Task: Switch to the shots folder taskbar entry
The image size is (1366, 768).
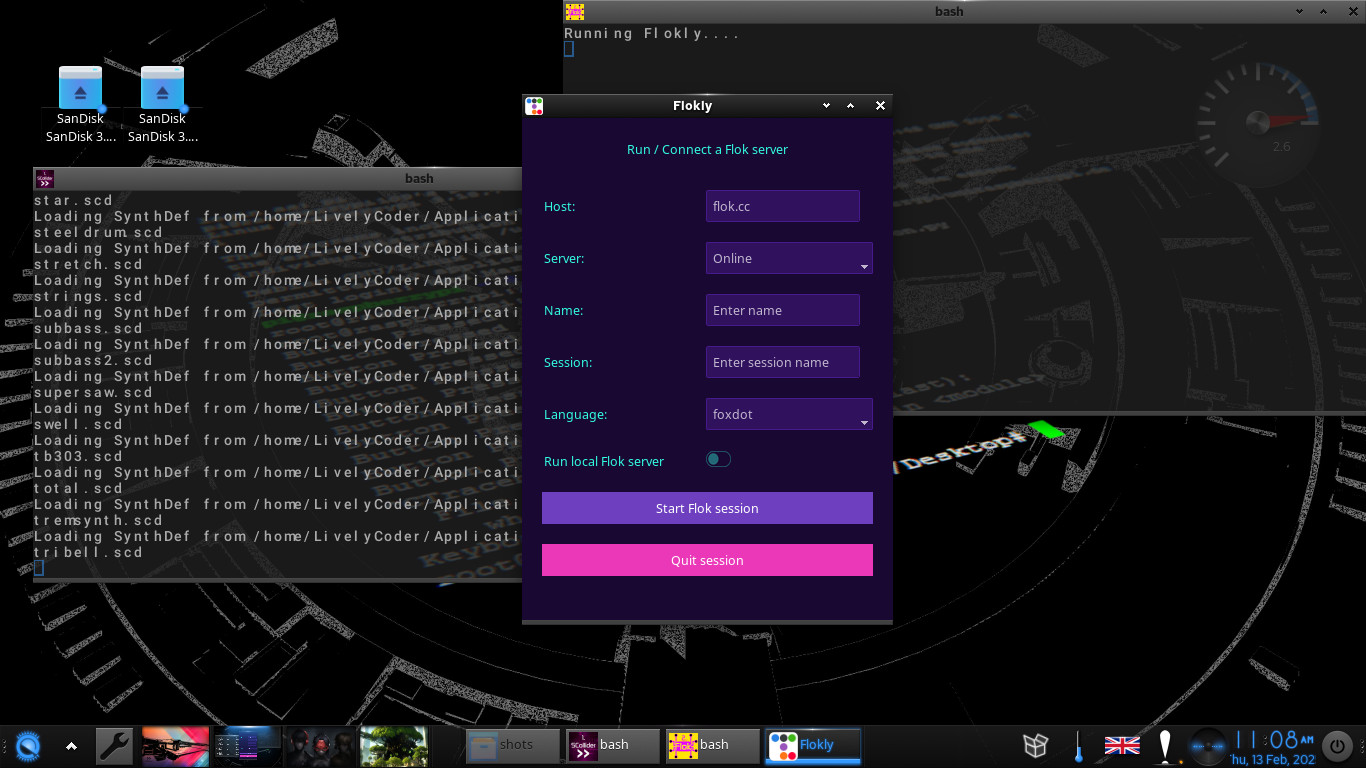Action: pyautogui.click(x=513, y=745)
